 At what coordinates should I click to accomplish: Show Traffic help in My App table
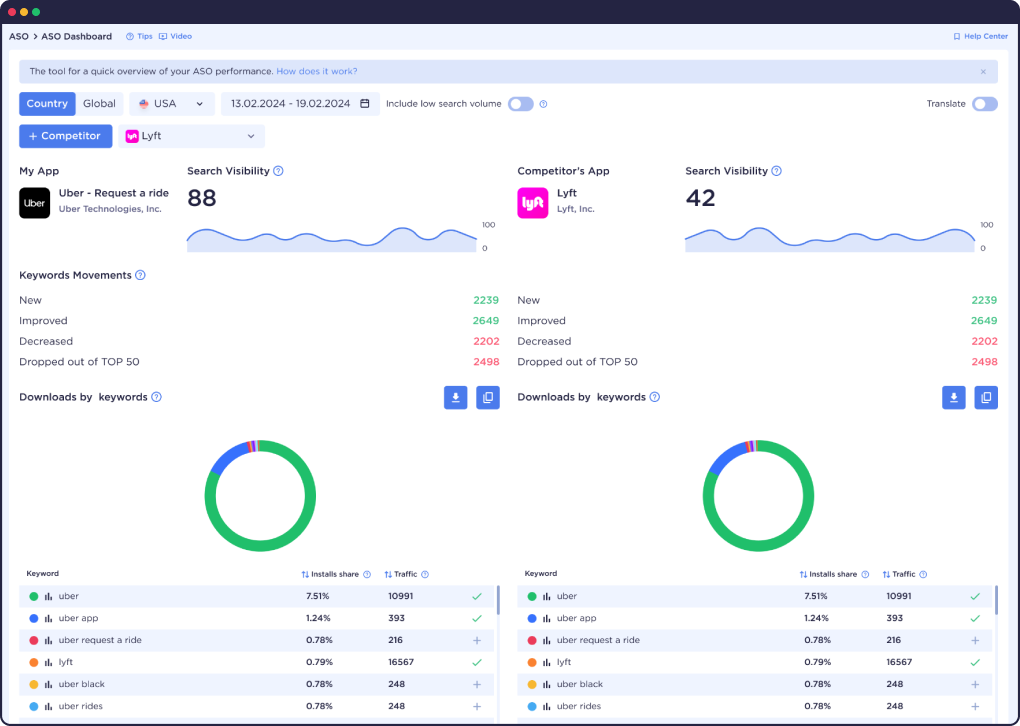point(425,574)
